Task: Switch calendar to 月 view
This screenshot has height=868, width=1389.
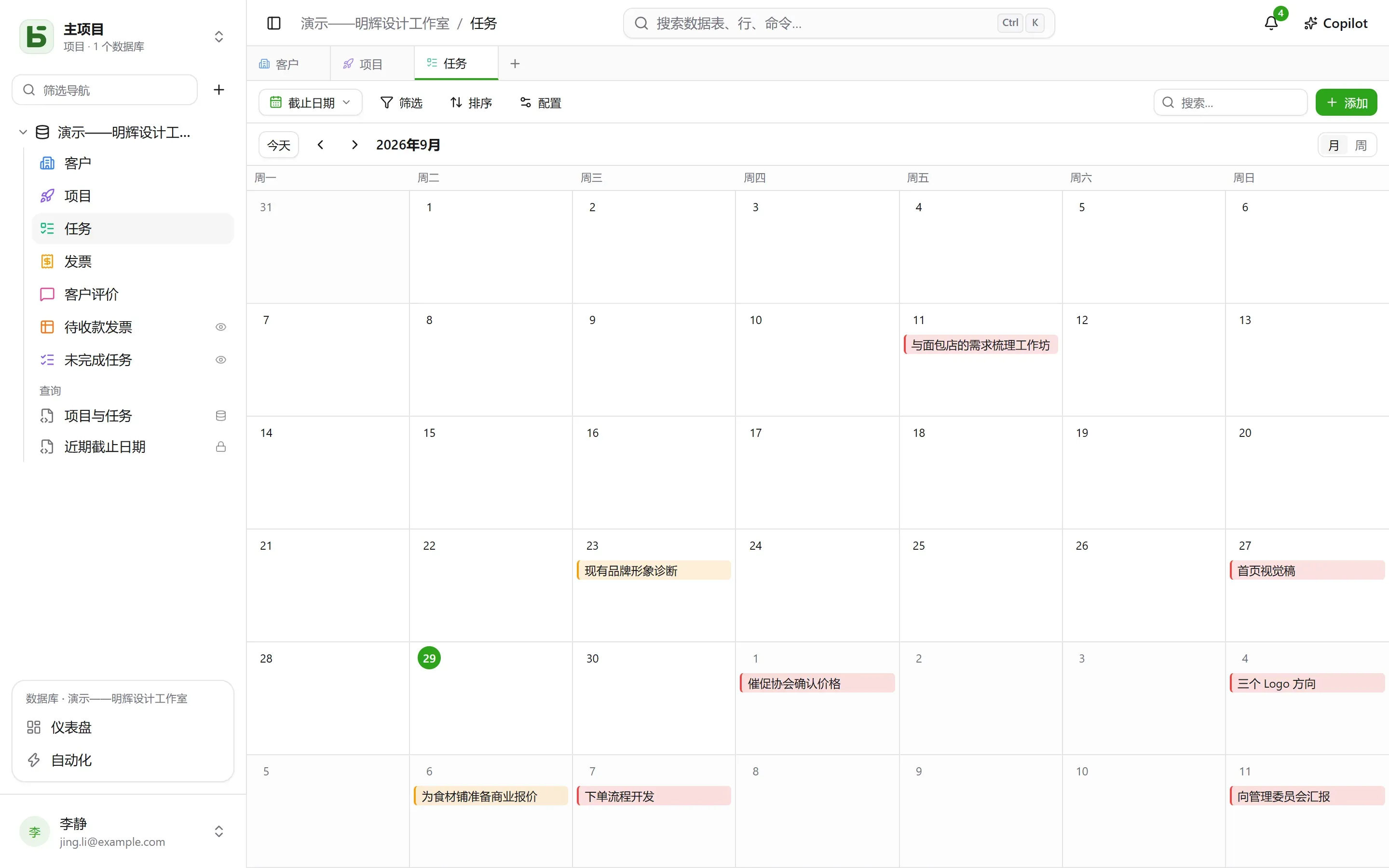Action: [x=1334, y=145]
